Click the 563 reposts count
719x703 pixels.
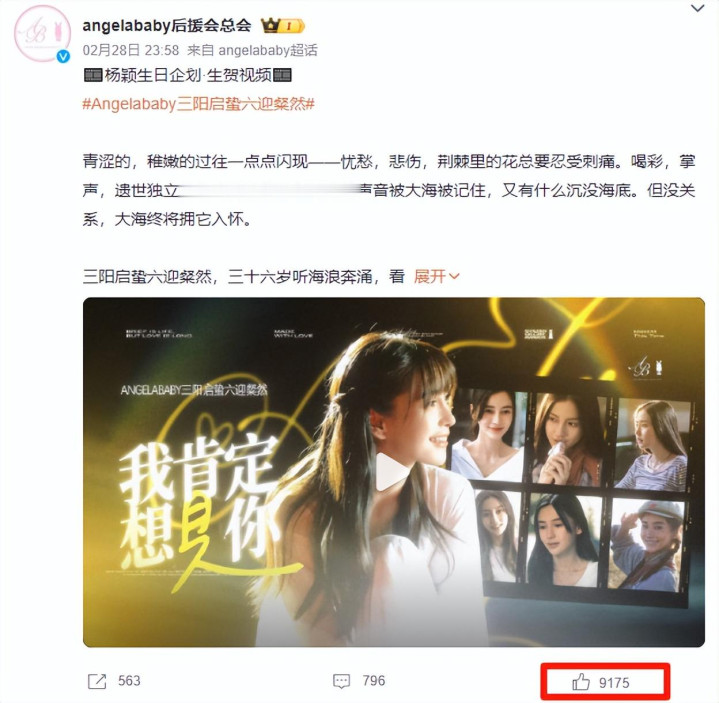(x=129, y=681)
